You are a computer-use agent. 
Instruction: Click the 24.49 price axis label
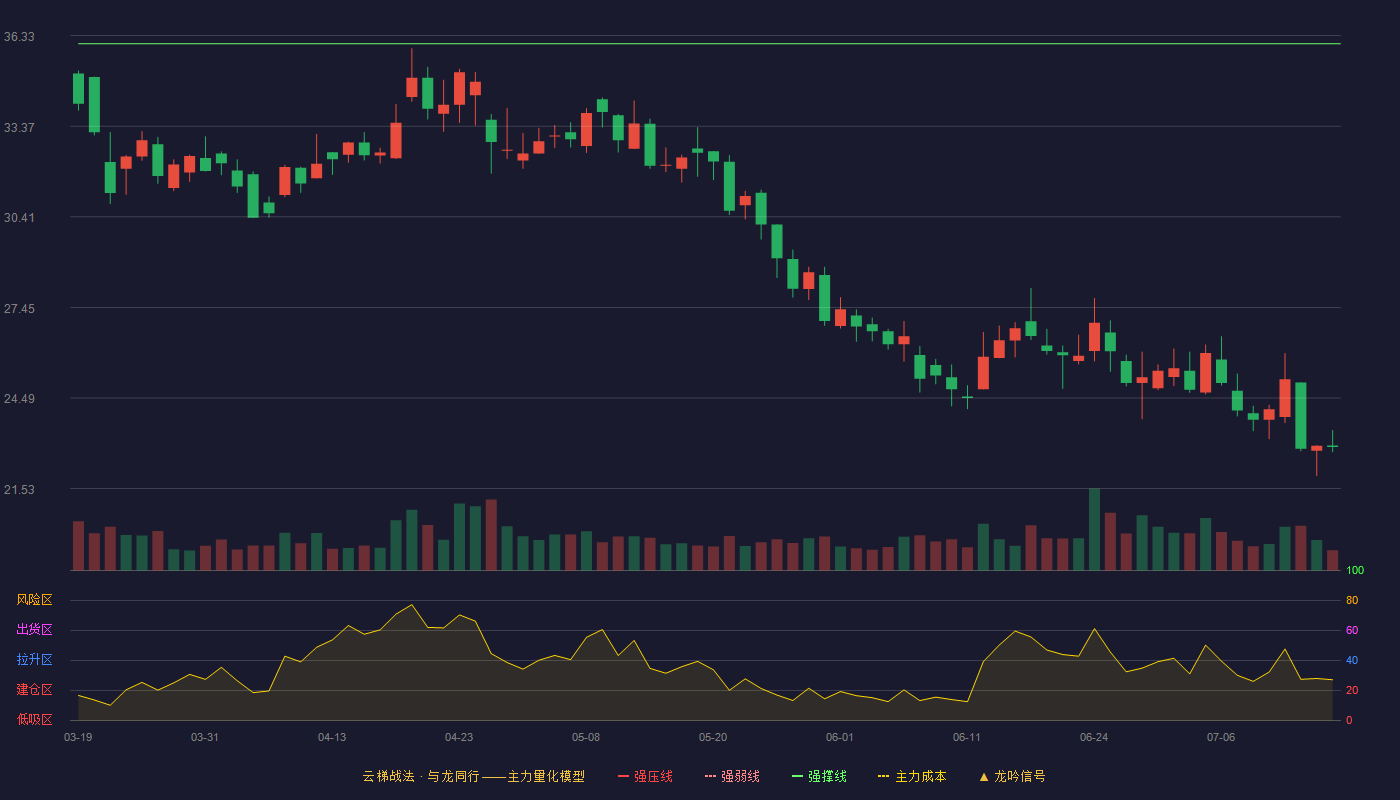19,399
